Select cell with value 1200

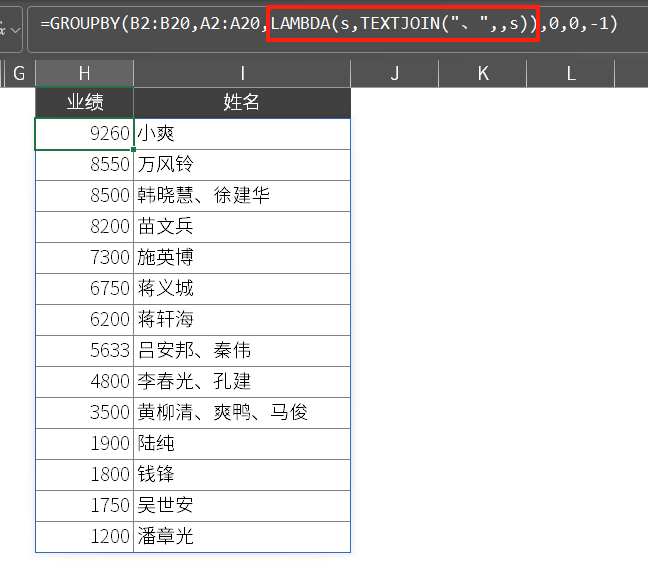[85, 537]
